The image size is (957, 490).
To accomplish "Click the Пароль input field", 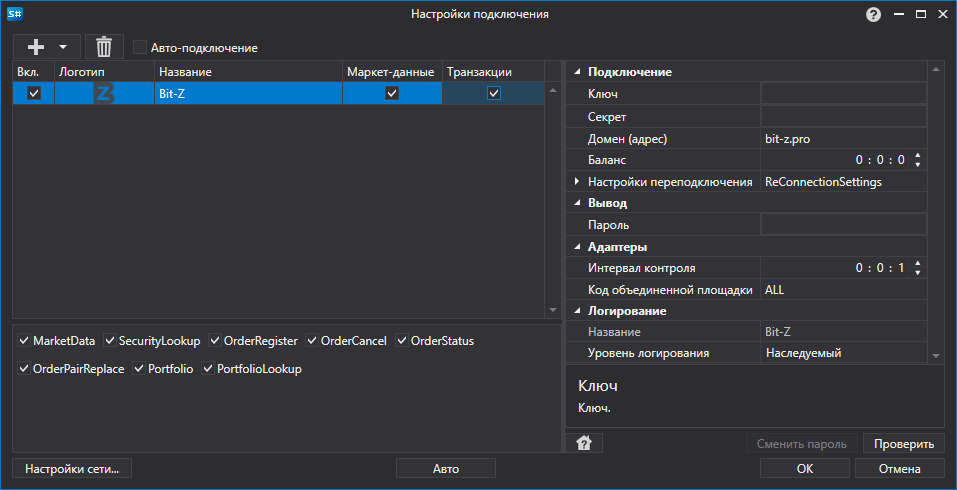I will tap(843, 225).
